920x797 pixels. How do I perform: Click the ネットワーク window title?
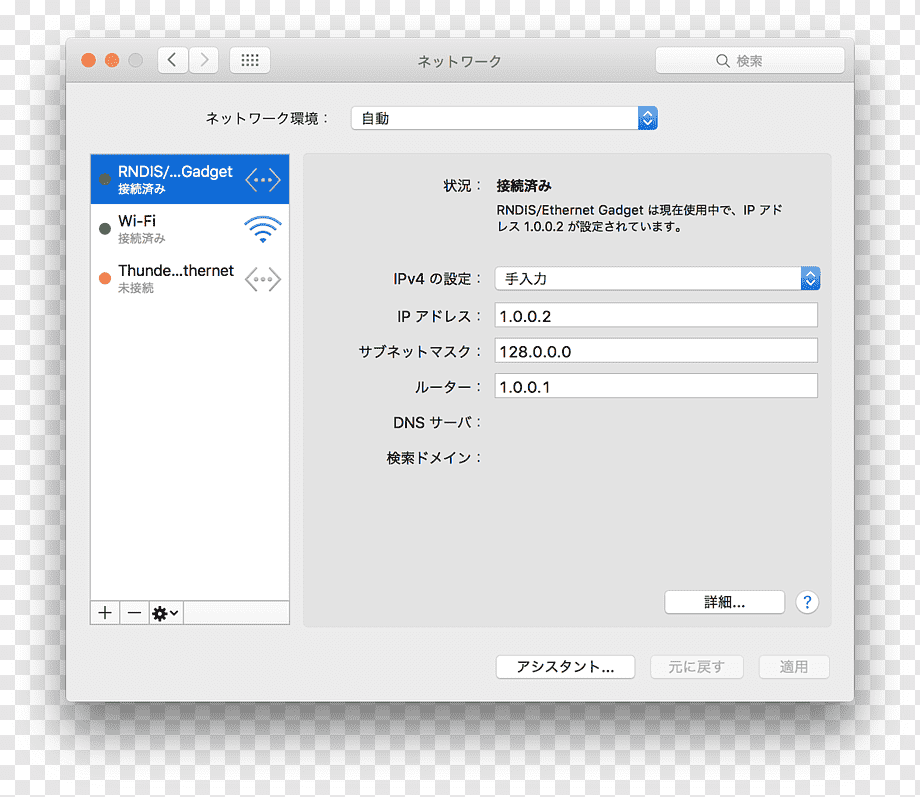459,61
